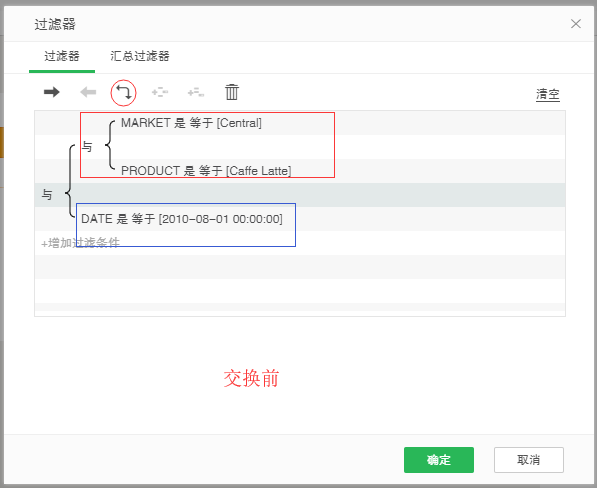Click the second add-group icon
The width and height of the screenshot is (597, 488).
tap(196, 92)
